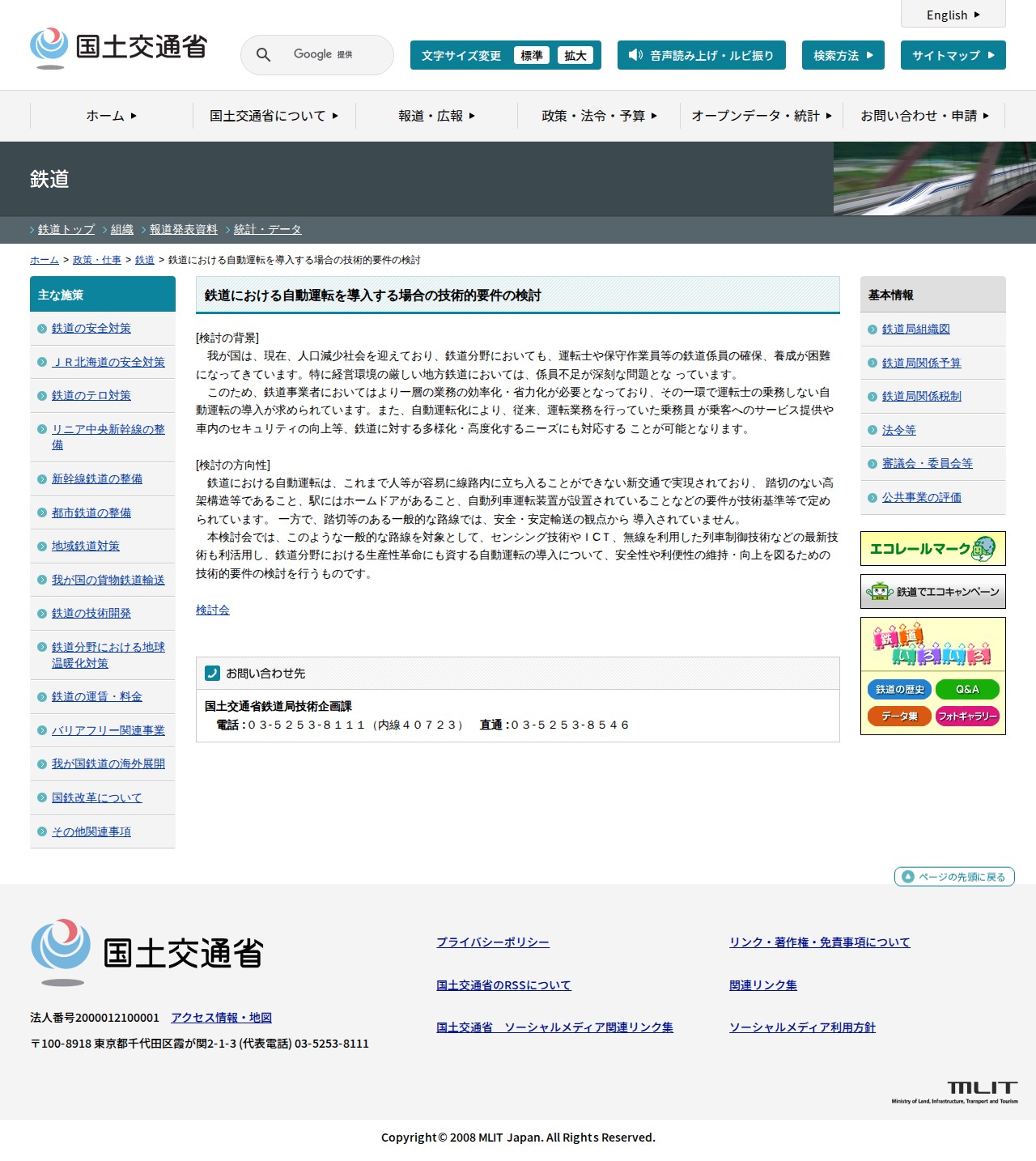The width and height of the screenshot is (1036, 1161).
Task: Click the 鉄道 breadcrumb link
Action: [x=145, y=260]
